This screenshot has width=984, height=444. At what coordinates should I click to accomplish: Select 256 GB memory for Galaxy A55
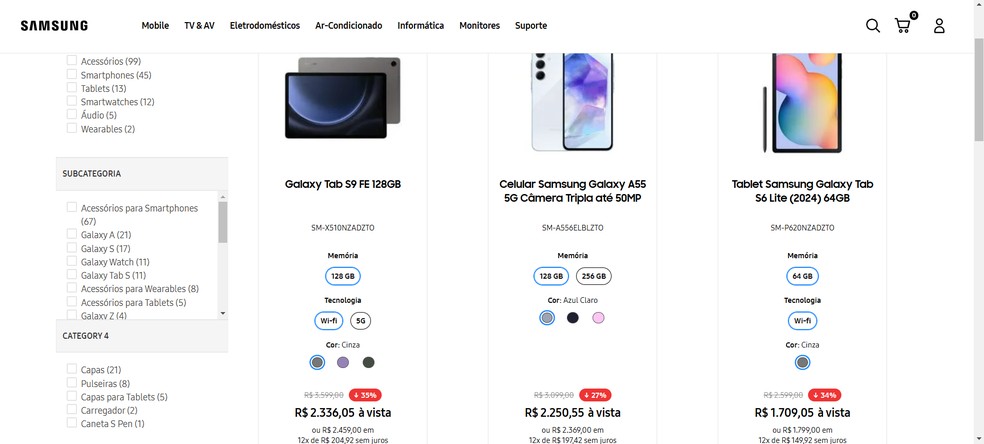coord(593,276)
